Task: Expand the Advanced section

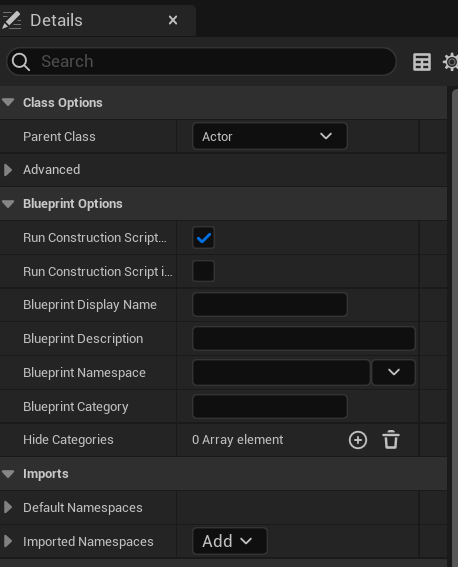Action: (8, 170)
